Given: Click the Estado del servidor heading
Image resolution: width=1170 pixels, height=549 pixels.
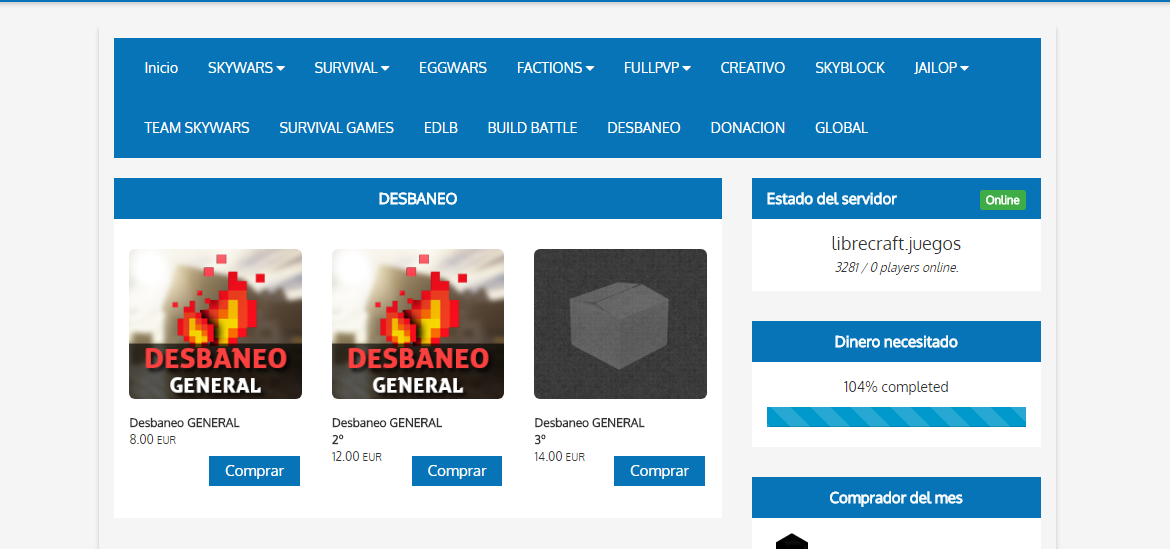Looking at the screenshot, I should [831, 199].
